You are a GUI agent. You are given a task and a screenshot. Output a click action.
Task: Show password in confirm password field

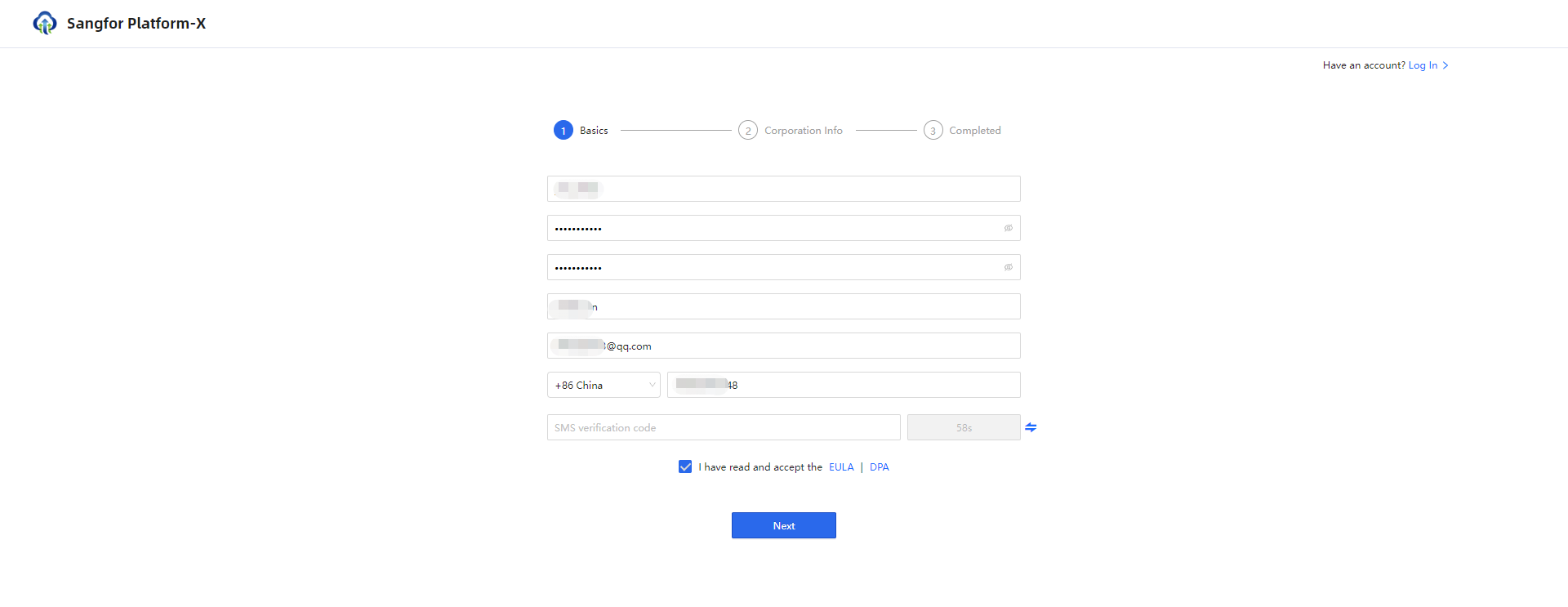coord(1009,267)
